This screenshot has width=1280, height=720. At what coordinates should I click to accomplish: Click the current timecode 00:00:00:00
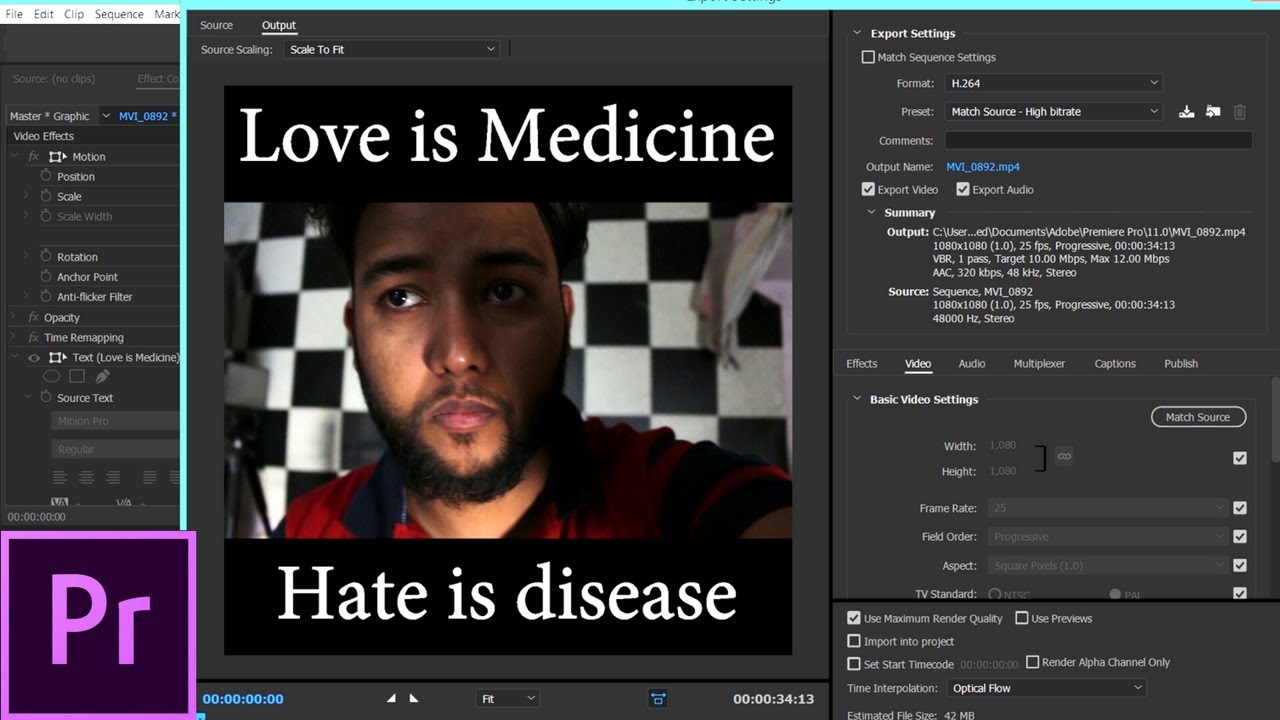tap(243, 699)
